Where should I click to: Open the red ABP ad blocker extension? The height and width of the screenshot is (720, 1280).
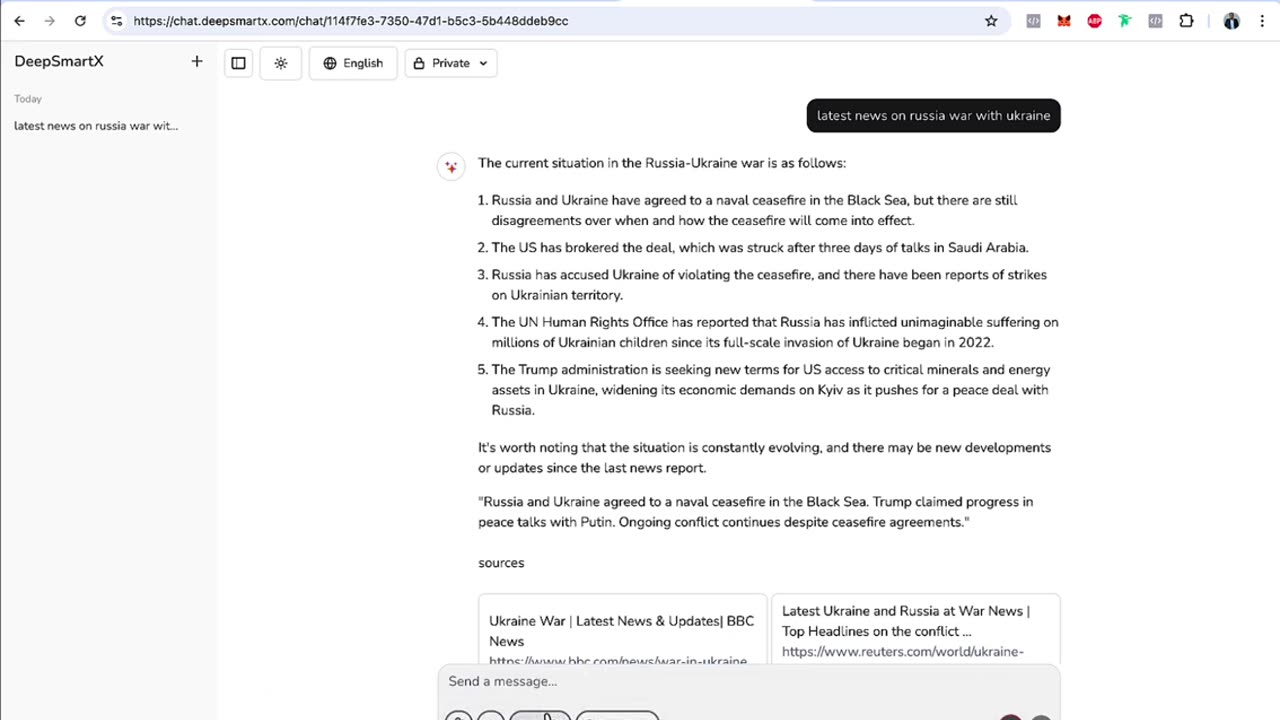pyautogui.click(x=1094, y=20)
